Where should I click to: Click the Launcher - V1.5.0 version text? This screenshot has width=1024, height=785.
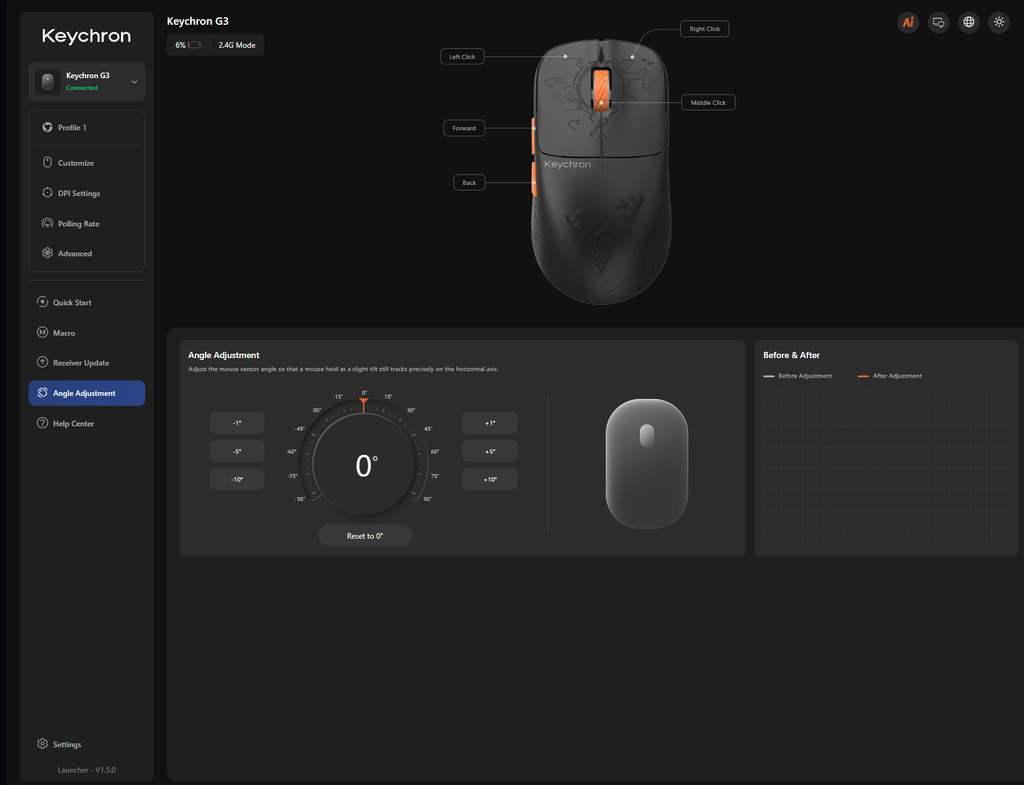coord(87,770)
